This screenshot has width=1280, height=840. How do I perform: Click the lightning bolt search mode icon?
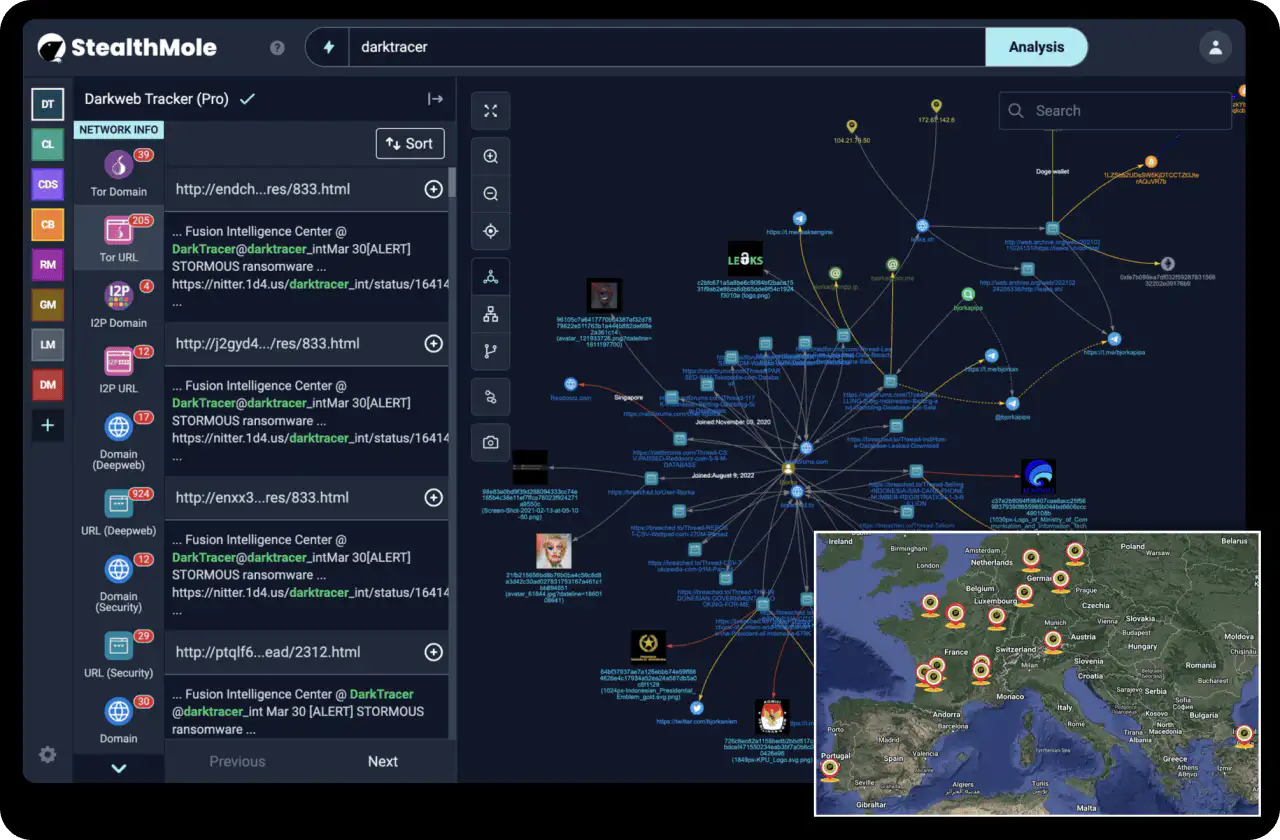(328, 47)
